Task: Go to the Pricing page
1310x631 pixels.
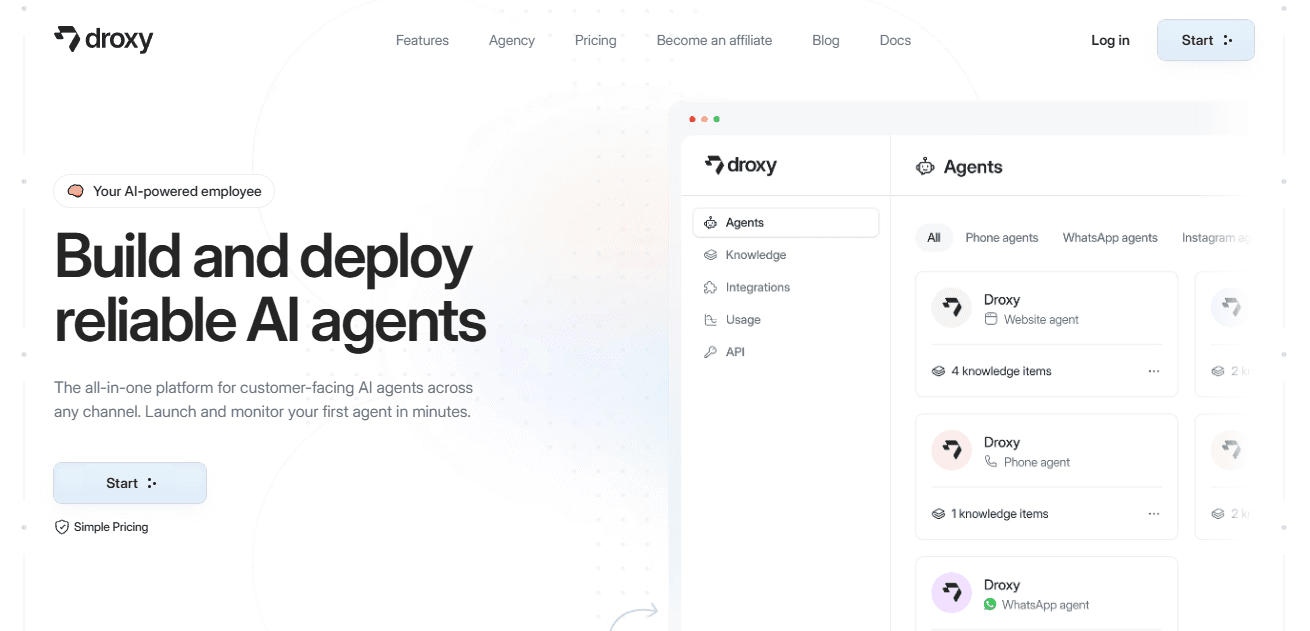Action: tap(596, 41)
